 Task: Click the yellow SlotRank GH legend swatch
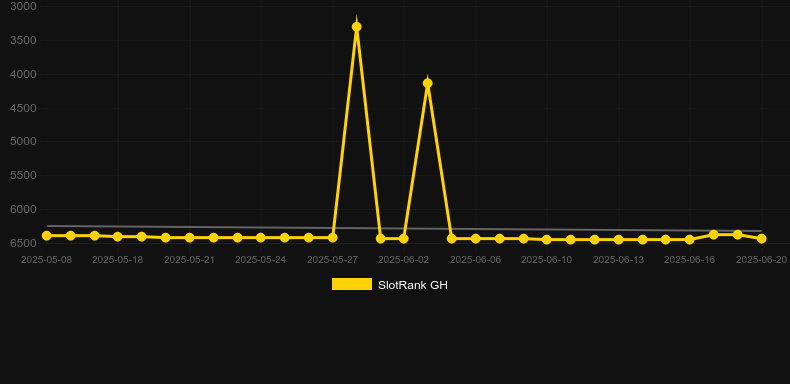click(352, 284)
